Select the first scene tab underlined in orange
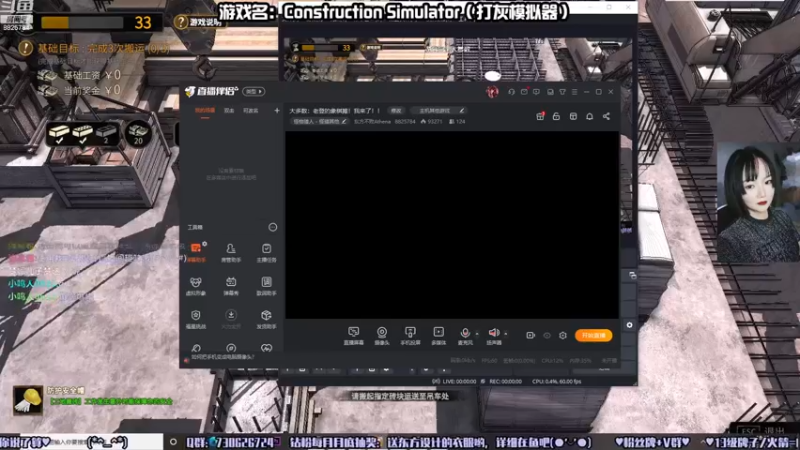The image size is (800, 450). [x=205, y=111]
